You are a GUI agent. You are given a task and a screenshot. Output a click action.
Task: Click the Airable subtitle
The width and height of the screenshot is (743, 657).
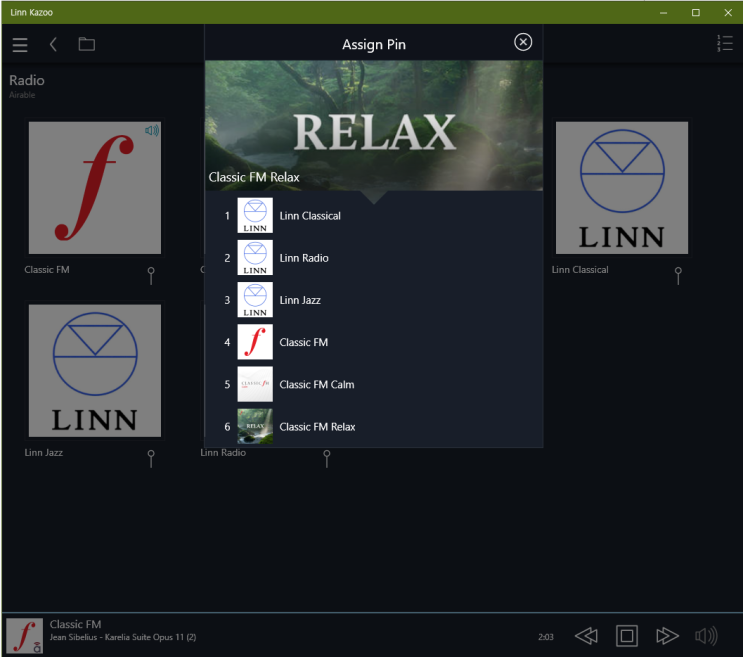(22, 95)
